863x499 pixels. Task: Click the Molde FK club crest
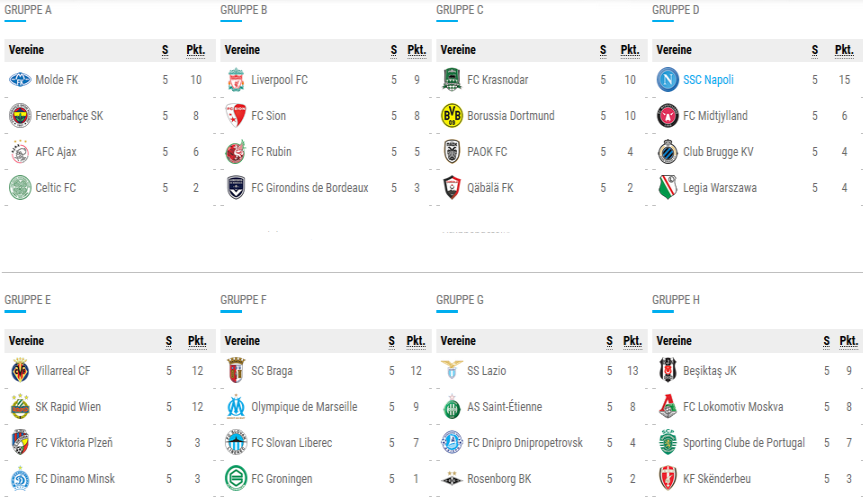[20, 80]
